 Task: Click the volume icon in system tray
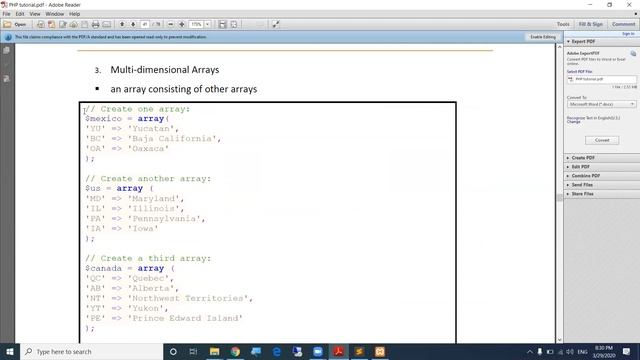click(570, 351)
